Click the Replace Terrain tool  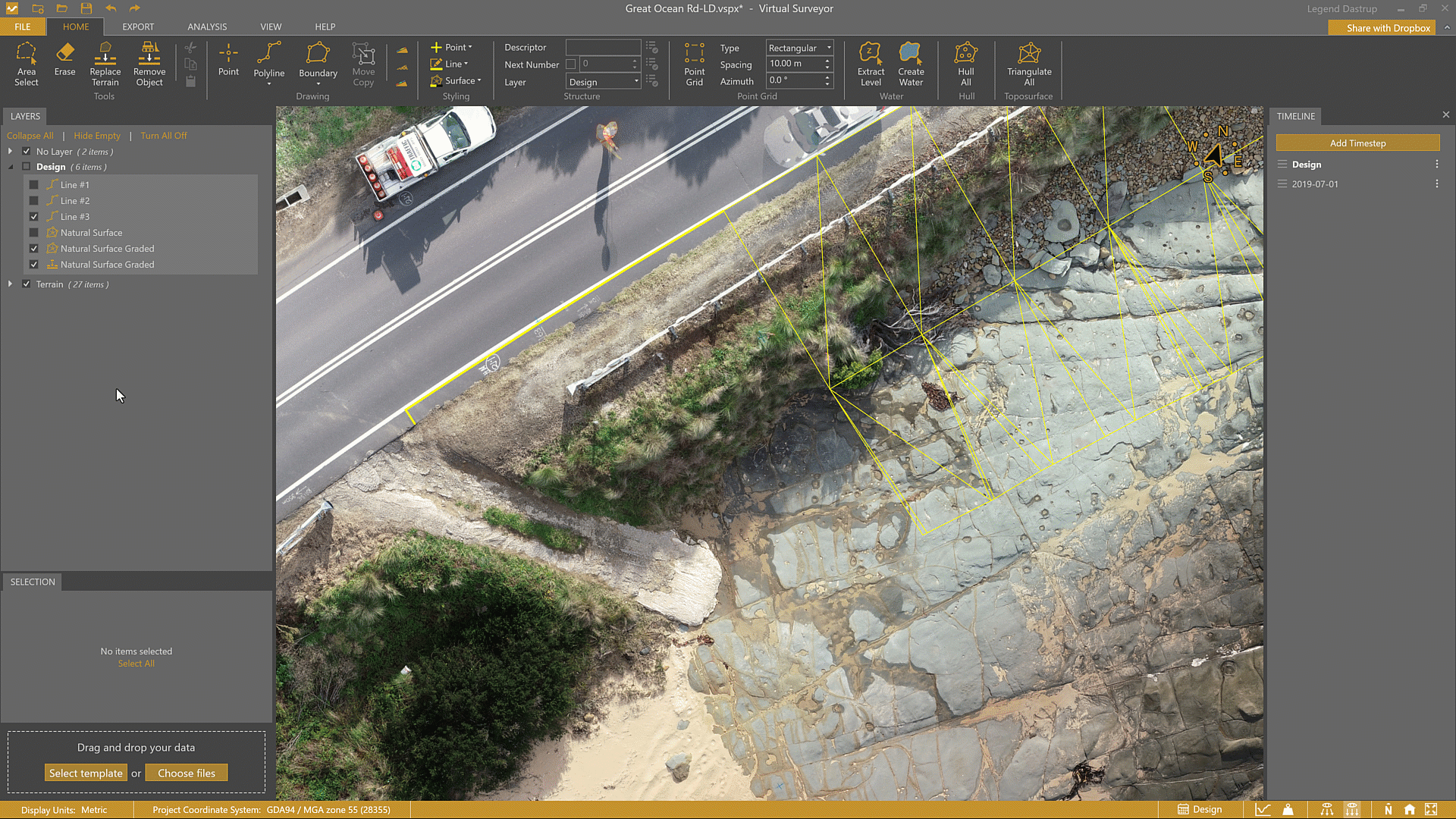coord(105,64)
